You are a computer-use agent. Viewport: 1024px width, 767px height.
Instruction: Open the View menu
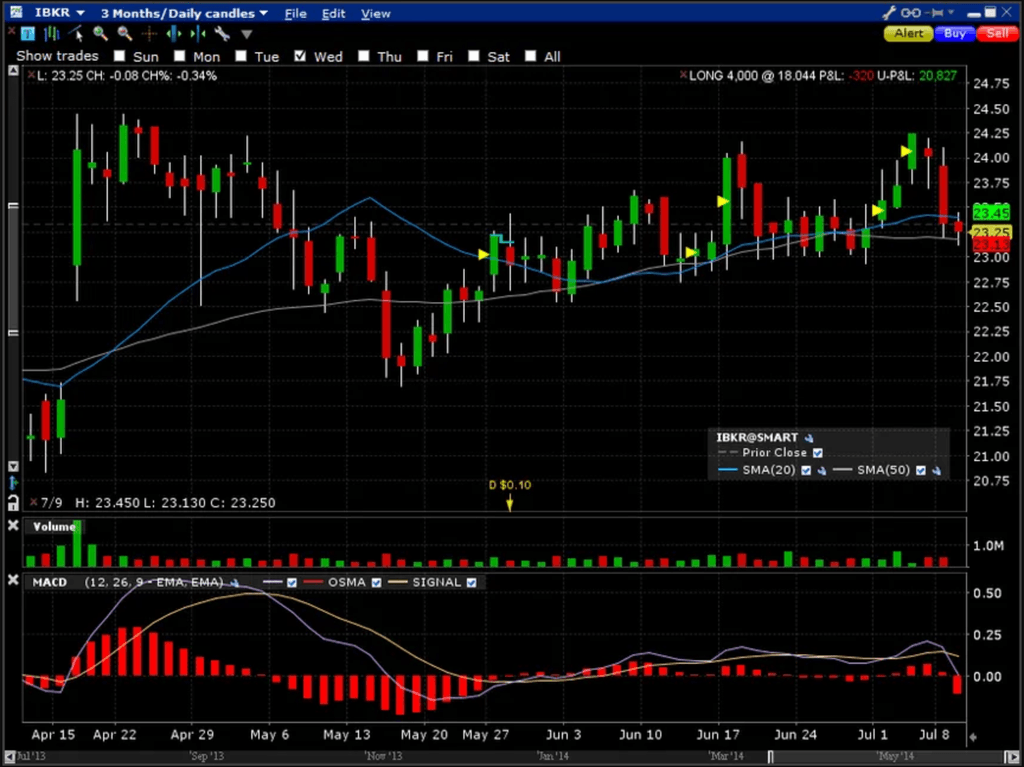tap(375, 13)
